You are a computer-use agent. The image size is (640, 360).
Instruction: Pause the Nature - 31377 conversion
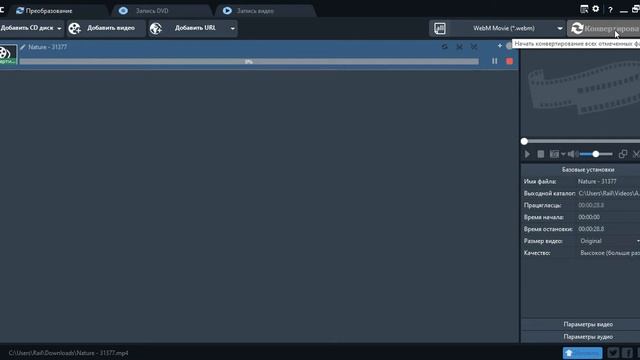495,61
